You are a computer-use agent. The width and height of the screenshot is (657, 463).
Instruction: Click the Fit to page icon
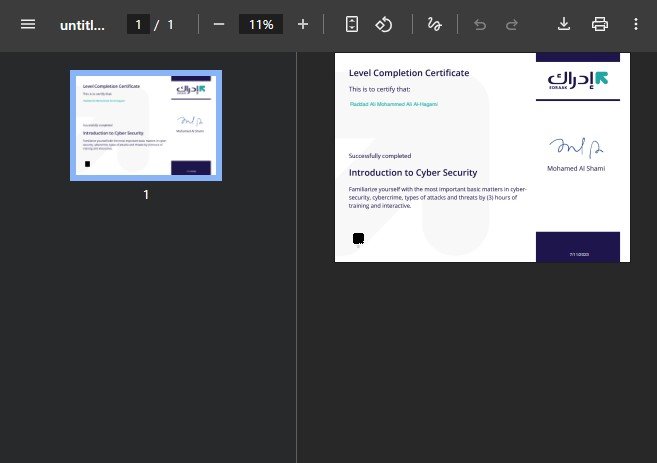coord(351,24)
